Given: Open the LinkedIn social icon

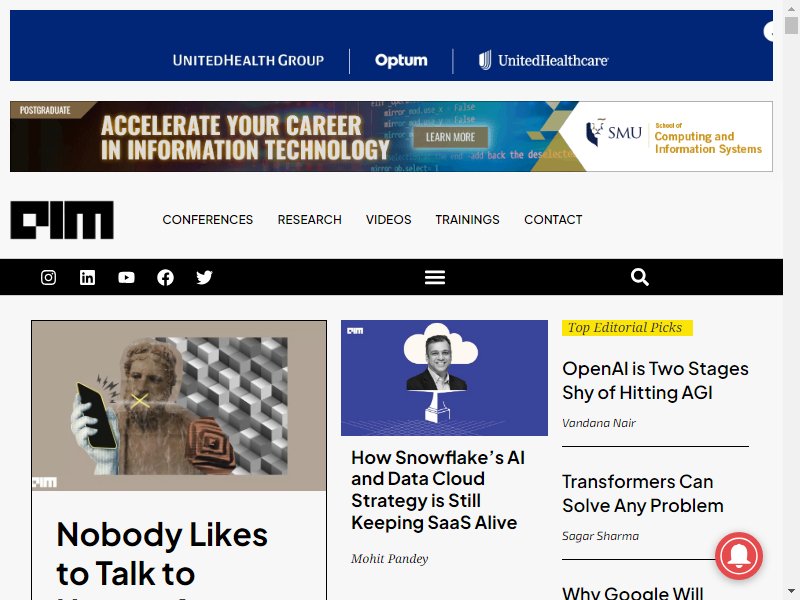Looking at the screenshot, I should (x=87, y=278).
